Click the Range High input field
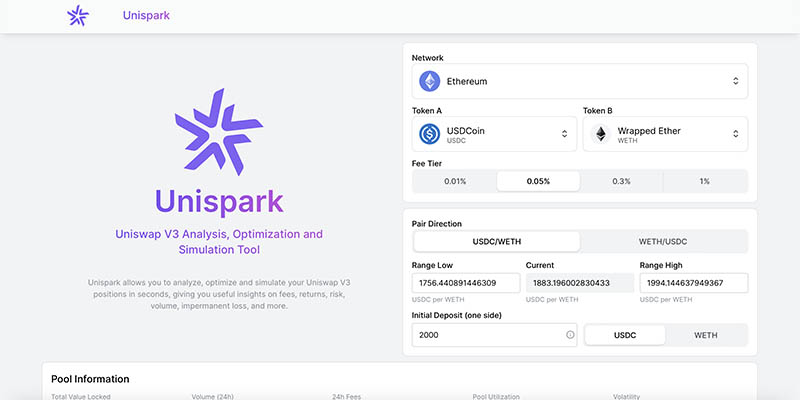Viewport: 800px width, 400px height. [693, 283]
